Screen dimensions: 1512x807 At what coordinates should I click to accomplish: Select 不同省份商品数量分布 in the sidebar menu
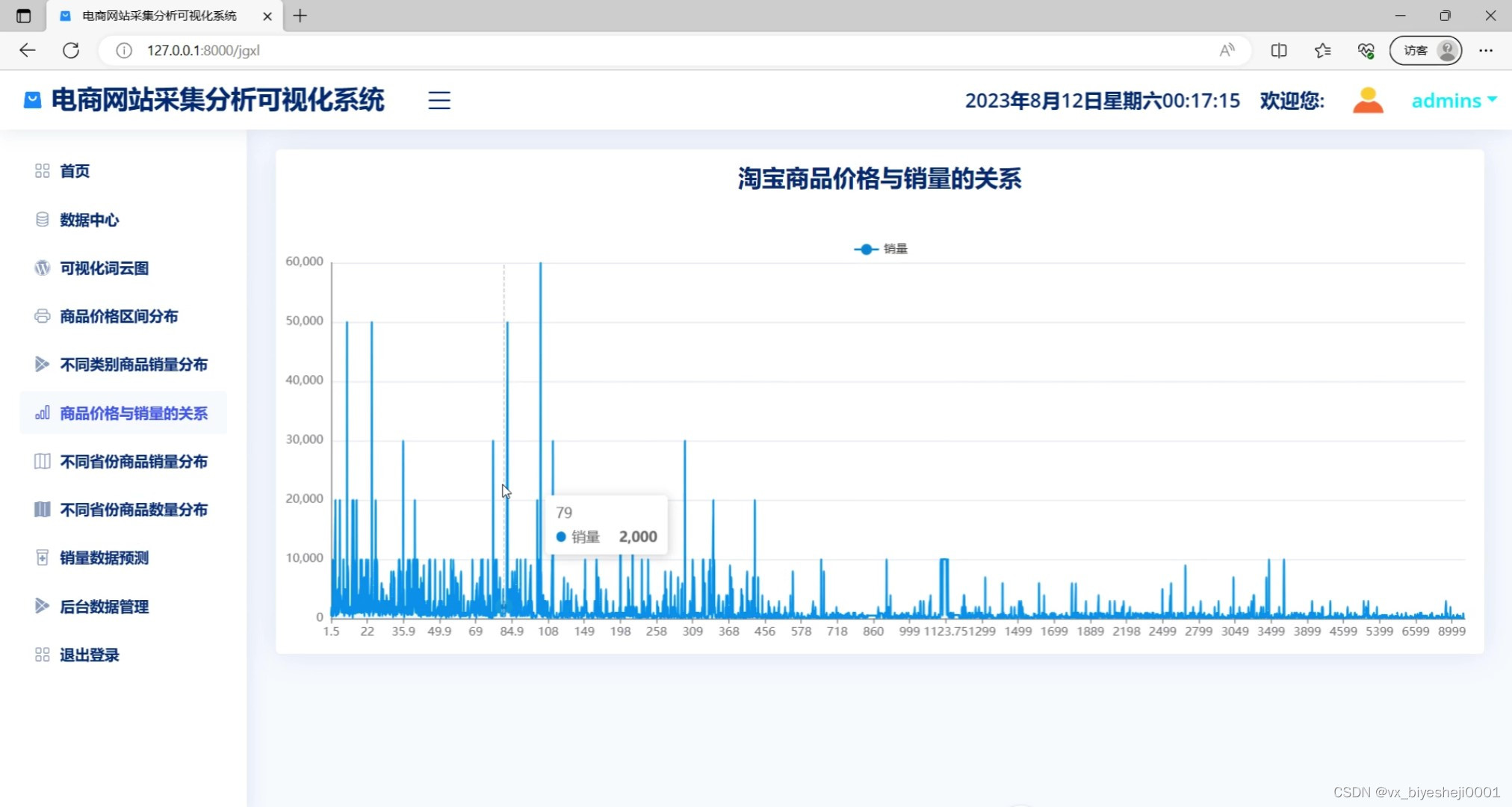tap(133, 510)
